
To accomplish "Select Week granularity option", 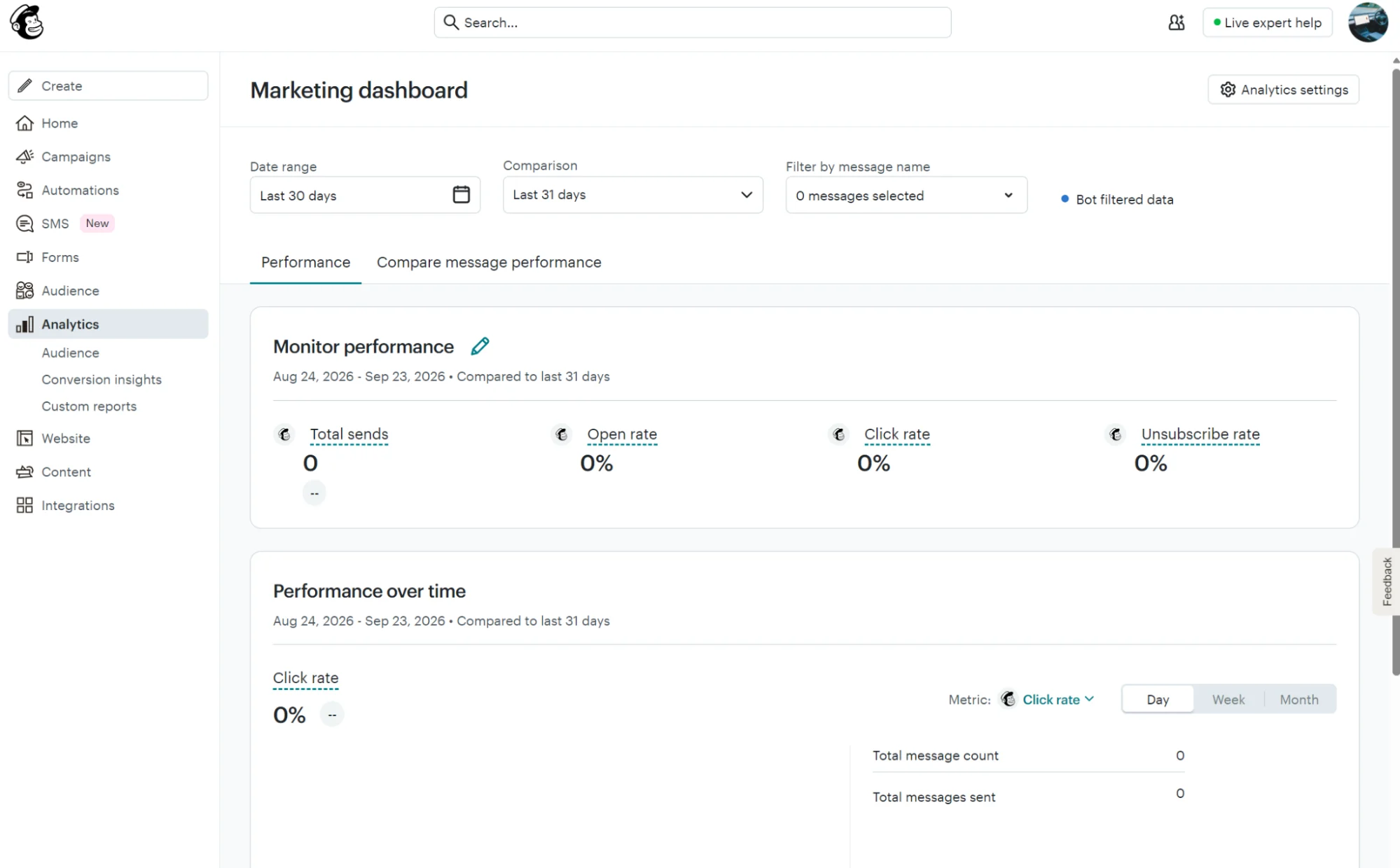I will (x=1228, y=699).
